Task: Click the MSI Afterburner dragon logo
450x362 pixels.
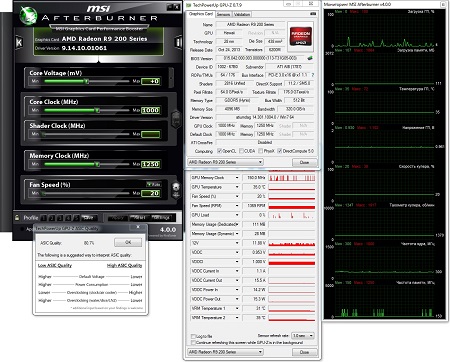Action: click(x=28, y=16)
